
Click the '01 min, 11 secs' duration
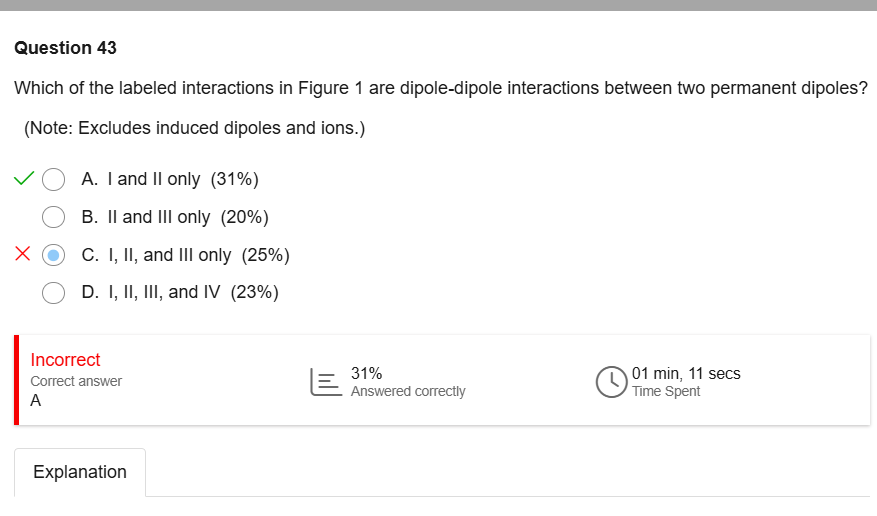coord(686,373)
